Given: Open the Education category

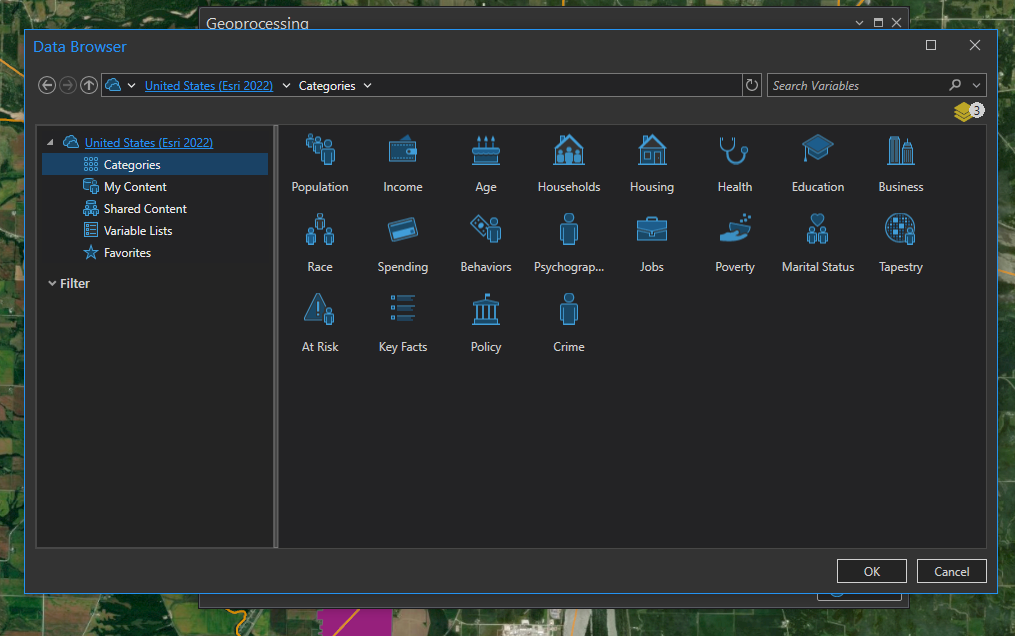Looking at the screenshot, I should [818, 164].
